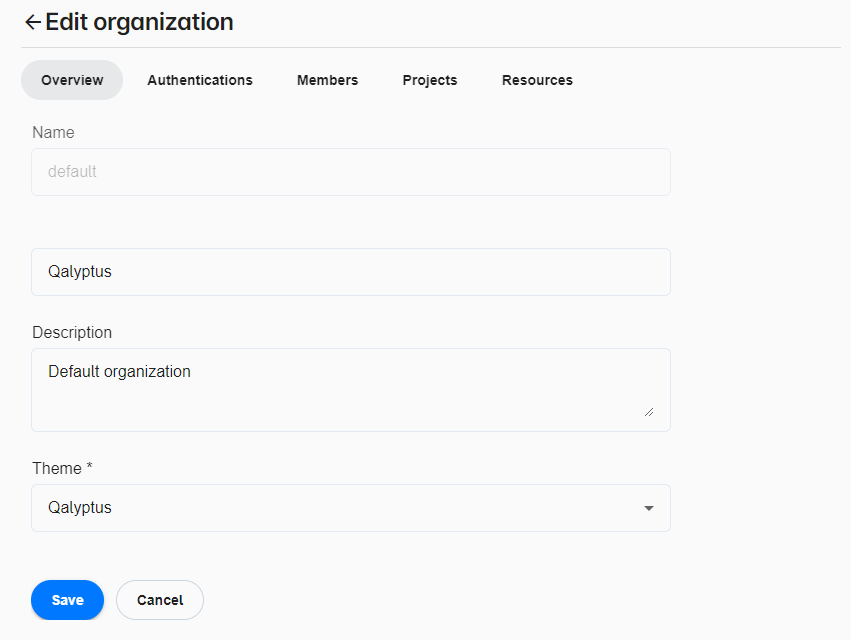This screenshot has height=640, width=851.
Task: Save the organization changes
Action: pyautogui.click(x=67, y=600)
